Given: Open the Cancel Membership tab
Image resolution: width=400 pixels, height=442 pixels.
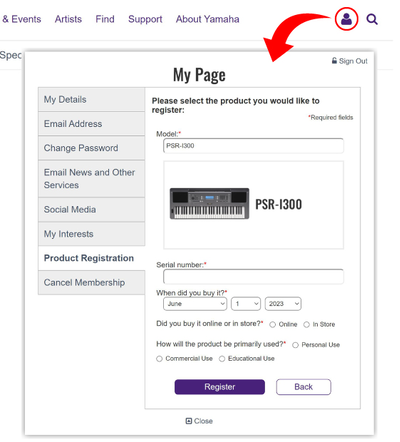Looking at the screenshot, I should click(92, 282).
